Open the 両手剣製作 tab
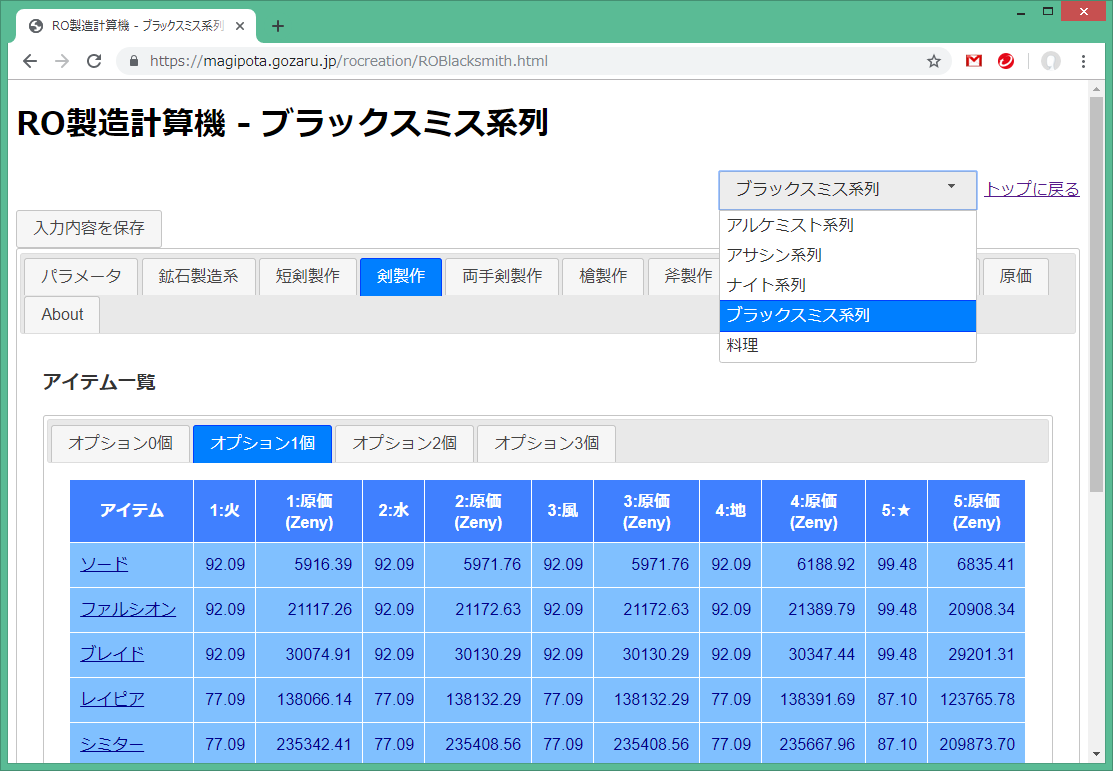 click(x=502, y=276)
